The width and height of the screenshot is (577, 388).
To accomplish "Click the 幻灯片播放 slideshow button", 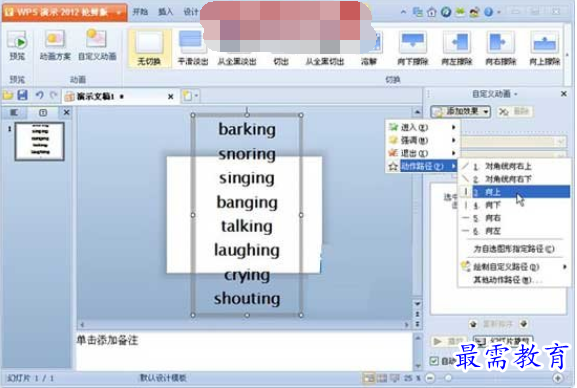I will [x=503, y=342].
